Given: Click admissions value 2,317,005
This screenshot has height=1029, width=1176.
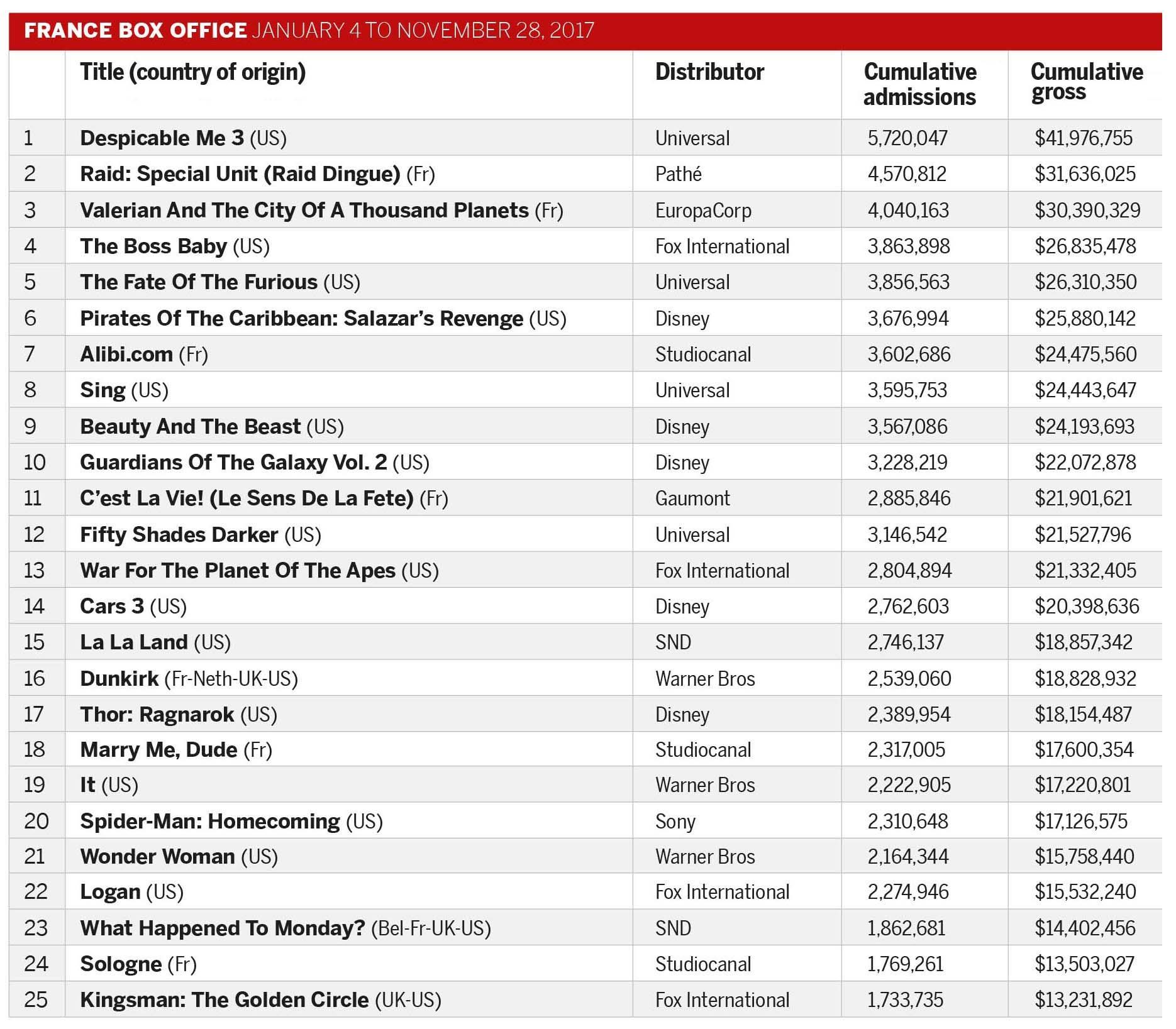Looking at the screenshot, I should click(906, 749).
